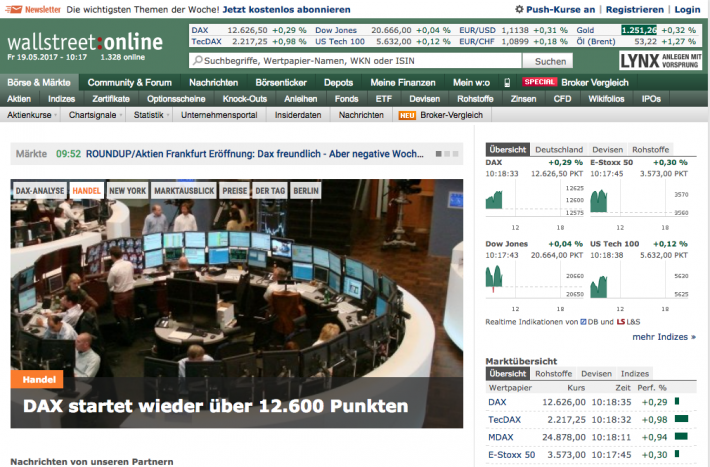Switch Marktübersicht to Indizes tab

(x=634, y=374)
